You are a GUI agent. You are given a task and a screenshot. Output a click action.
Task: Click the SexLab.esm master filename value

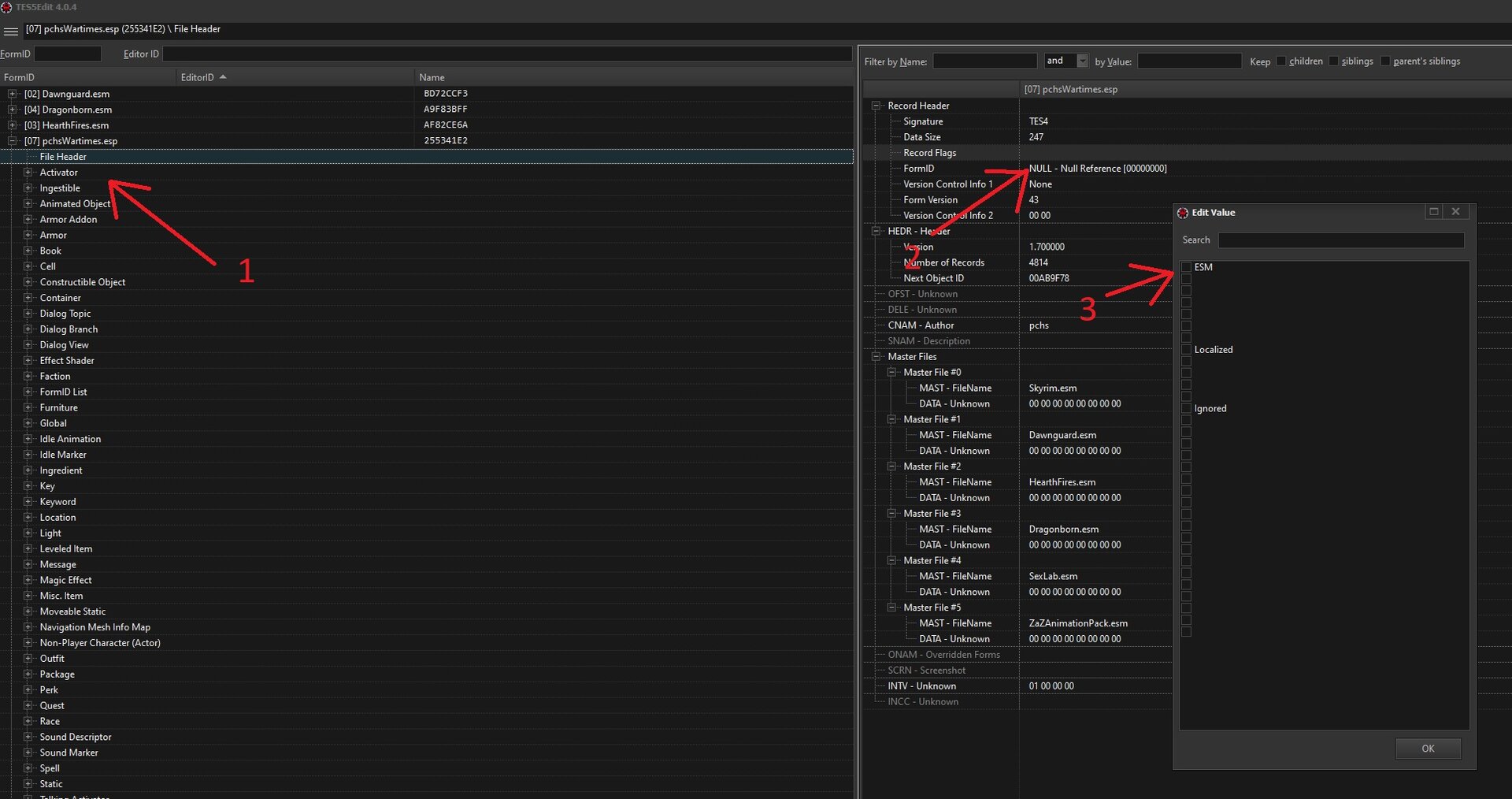(1053, 577)
